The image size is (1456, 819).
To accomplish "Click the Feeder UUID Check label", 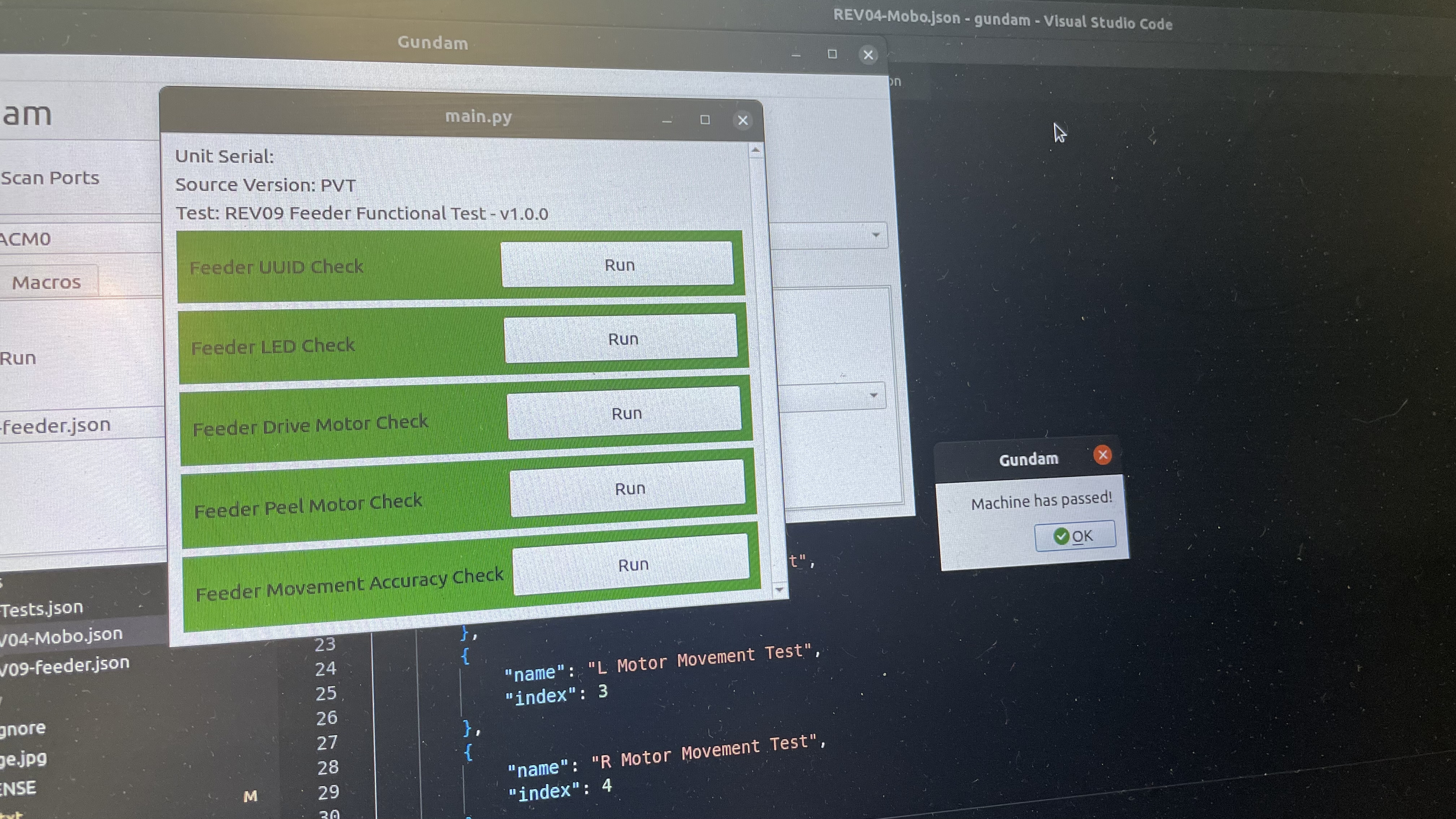I will pyautogui.click(x=276, y=267).
